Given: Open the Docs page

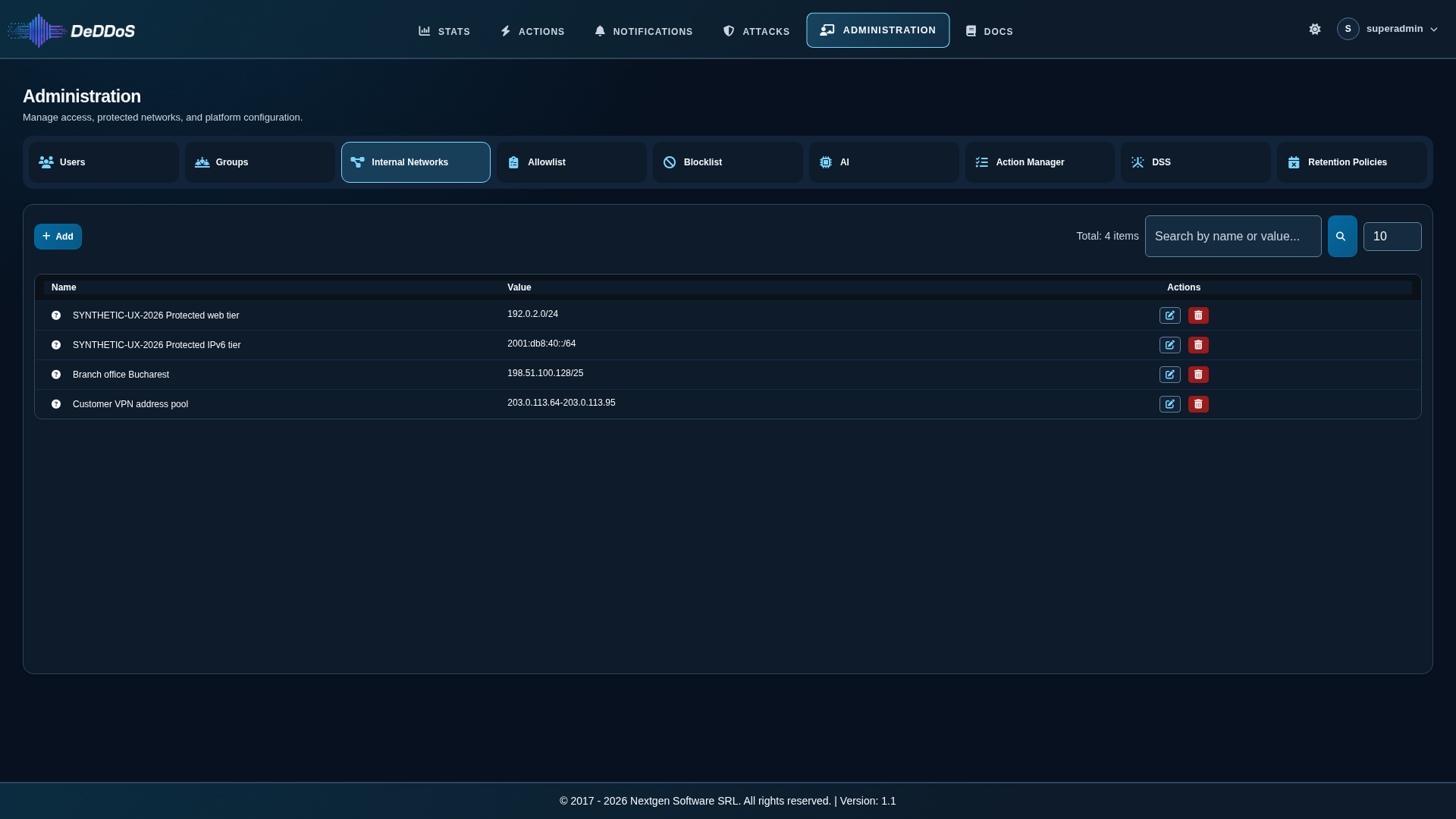Looking at the screenshot, I should [989, 31].
